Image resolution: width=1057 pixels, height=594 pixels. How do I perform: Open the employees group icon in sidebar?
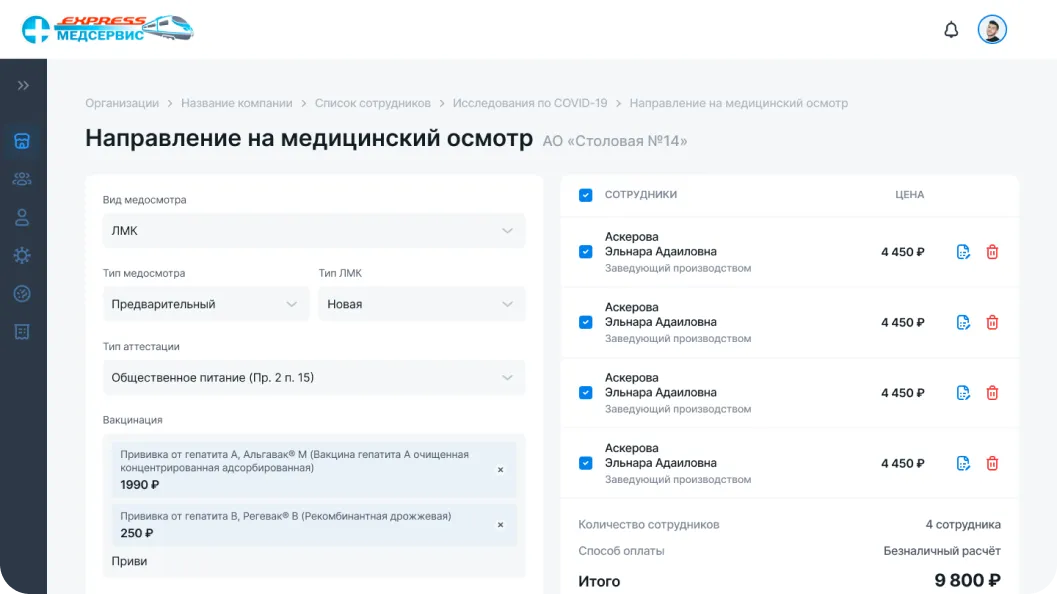tap(22, 179)
